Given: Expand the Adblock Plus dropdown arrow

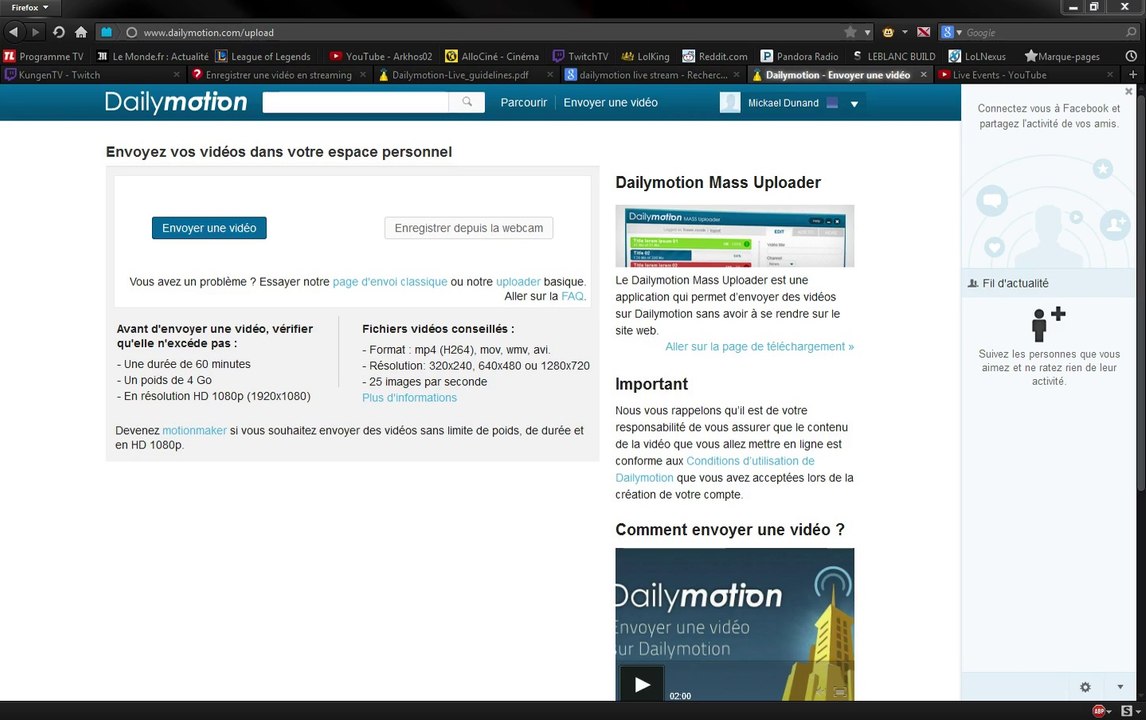Looking at the screenshot, I should [1109, 711].
